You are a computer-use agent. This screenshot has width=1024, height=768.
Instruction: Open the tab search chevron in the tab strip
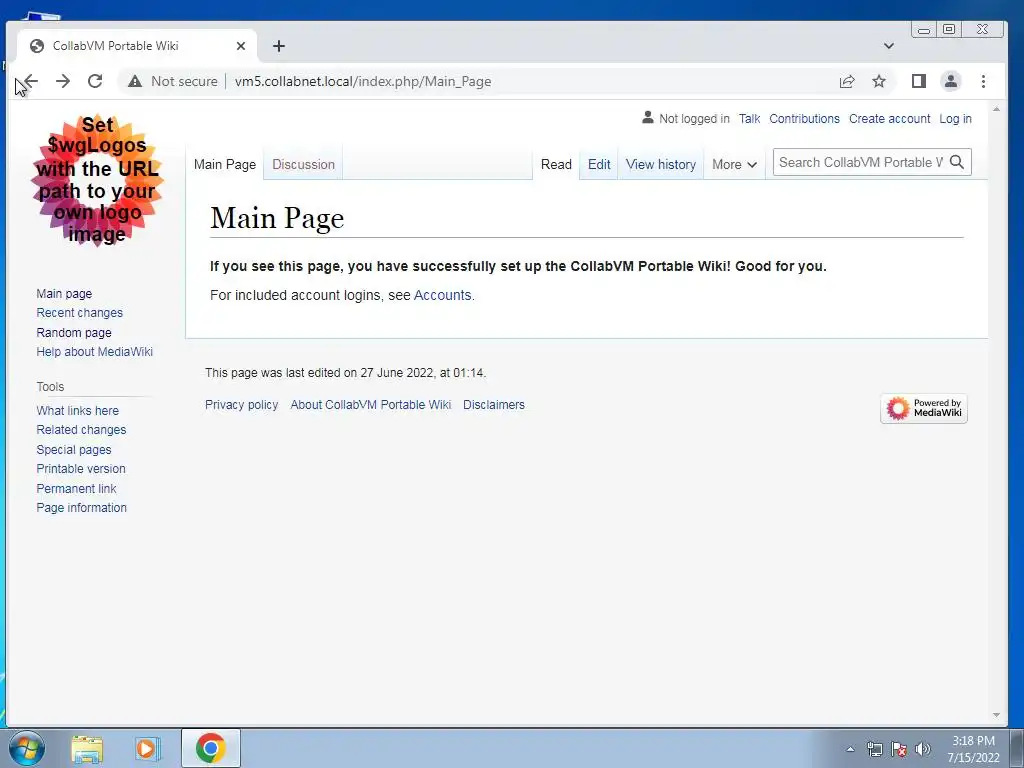(889, 46)
